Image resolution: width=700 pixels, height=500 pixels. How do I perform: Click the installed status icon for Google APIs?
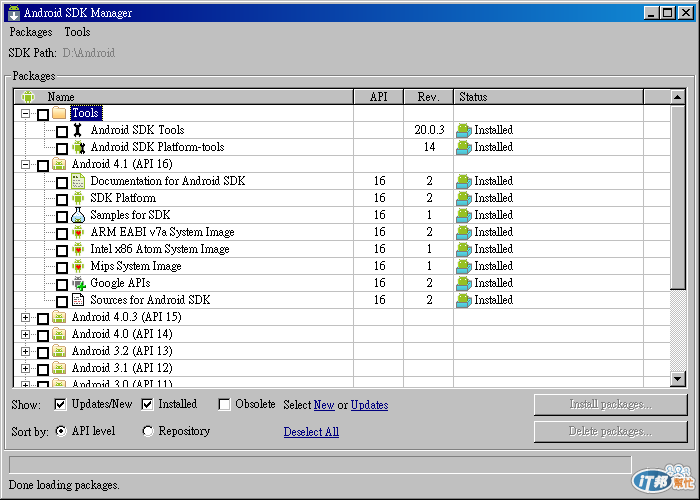(x=464, y=283)
